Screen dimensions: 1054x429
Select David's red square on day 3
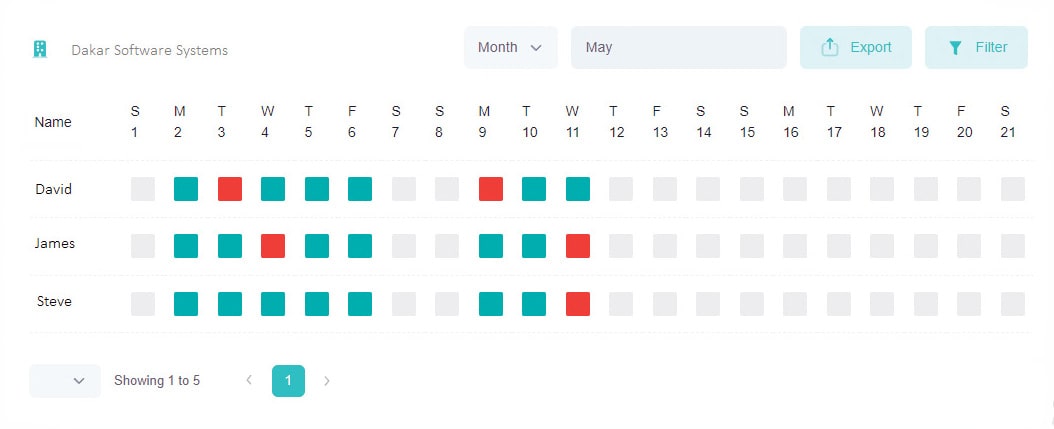tap(230, 189)
